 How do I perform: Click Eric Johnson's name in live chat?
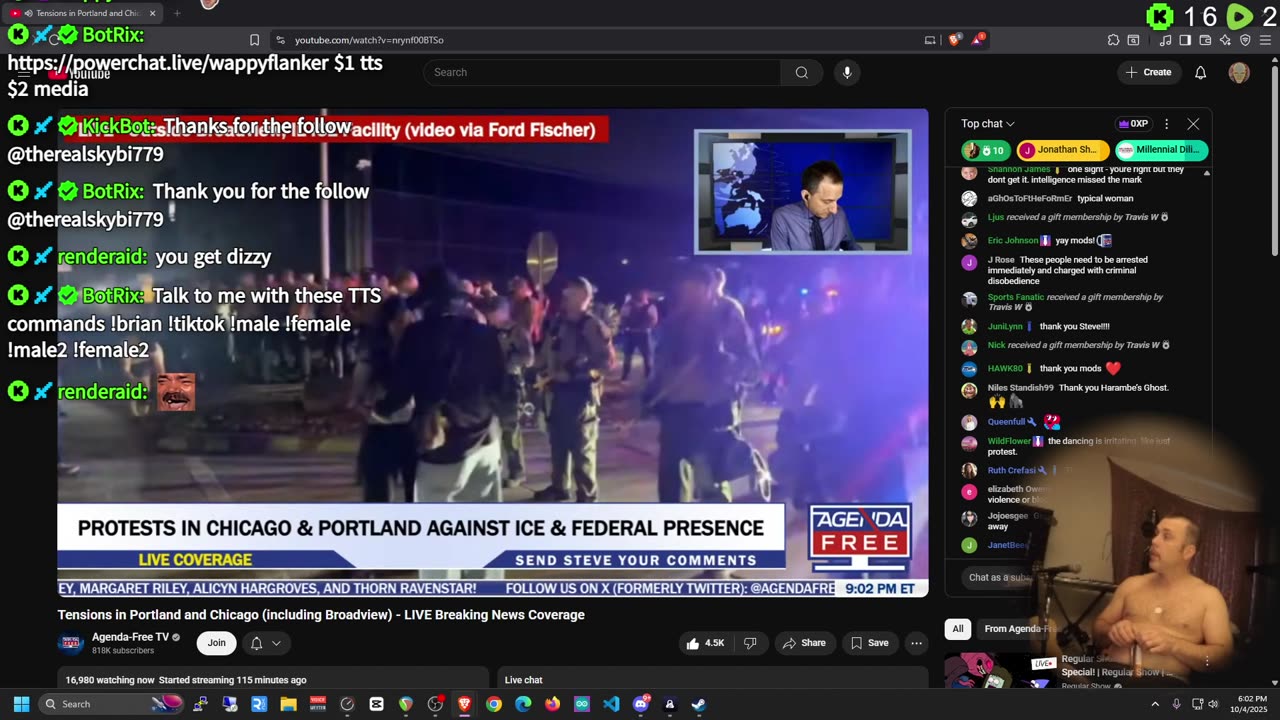[x=1013, y=240]
